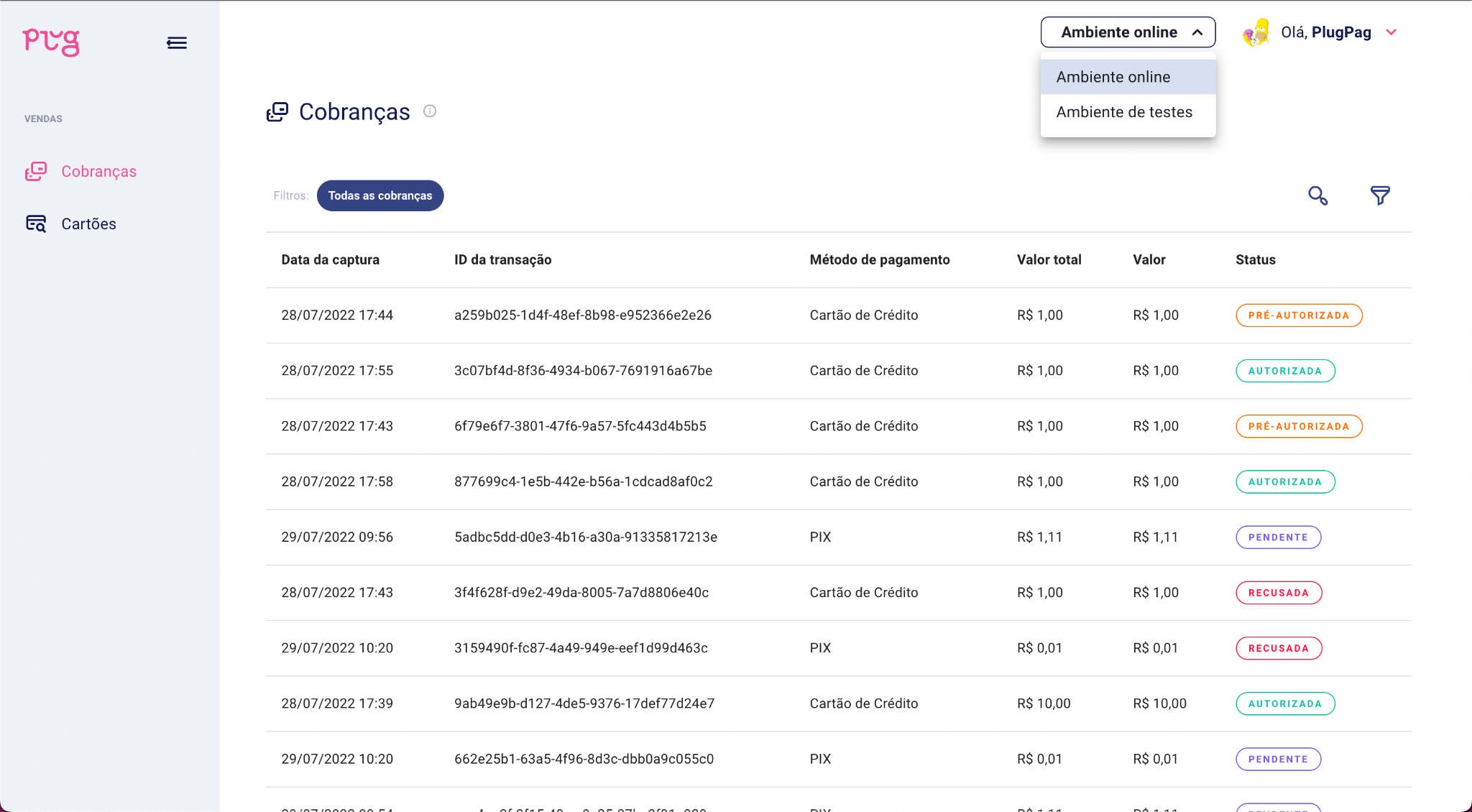Click the Status column header
The width and height of the screenshot is (1472, 812).
[1255, 259]
